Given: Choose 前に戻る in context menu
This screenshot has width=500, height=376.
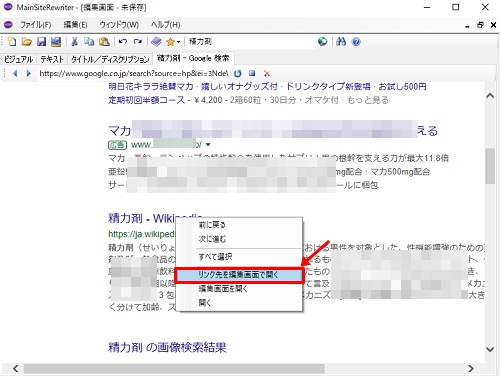Looking at the screenshot, I should pos(239,225).
